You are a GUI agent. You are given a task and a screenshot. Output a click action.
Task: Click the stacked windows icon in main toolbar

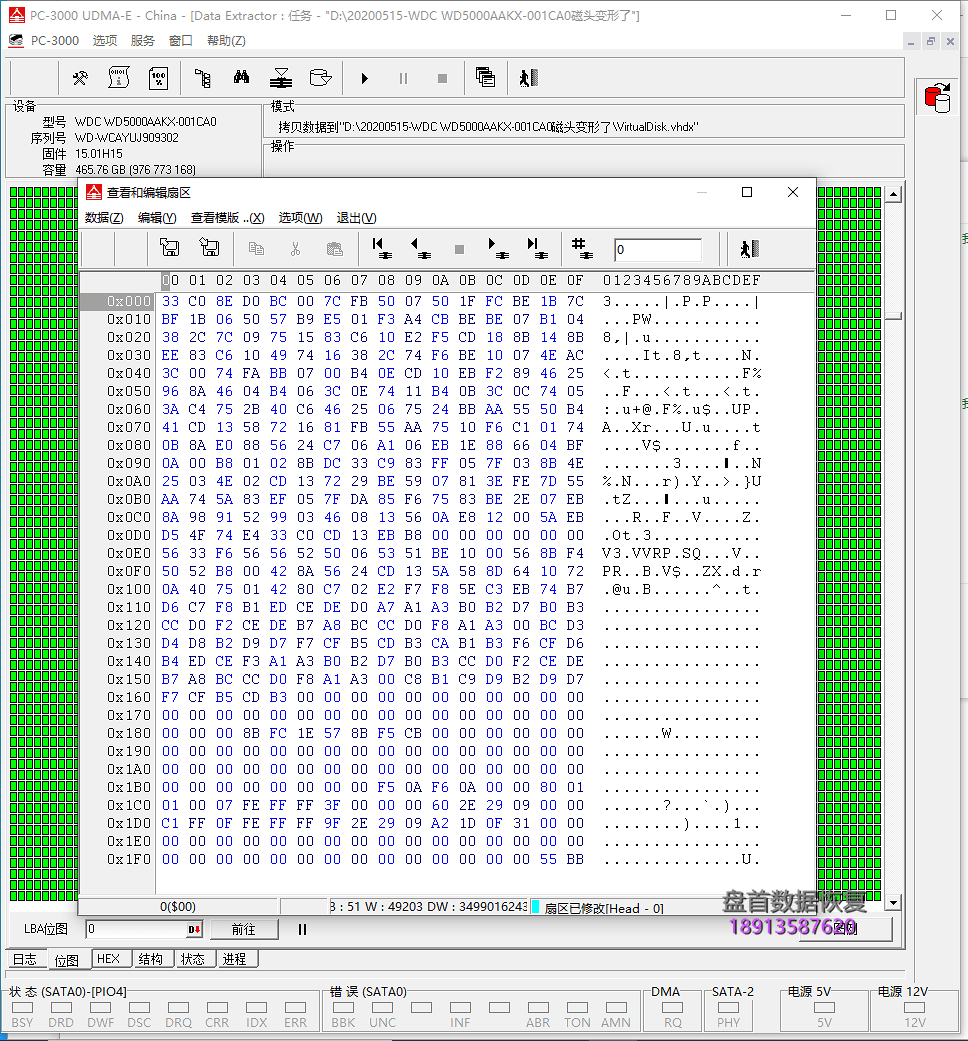tap(485, 78)
